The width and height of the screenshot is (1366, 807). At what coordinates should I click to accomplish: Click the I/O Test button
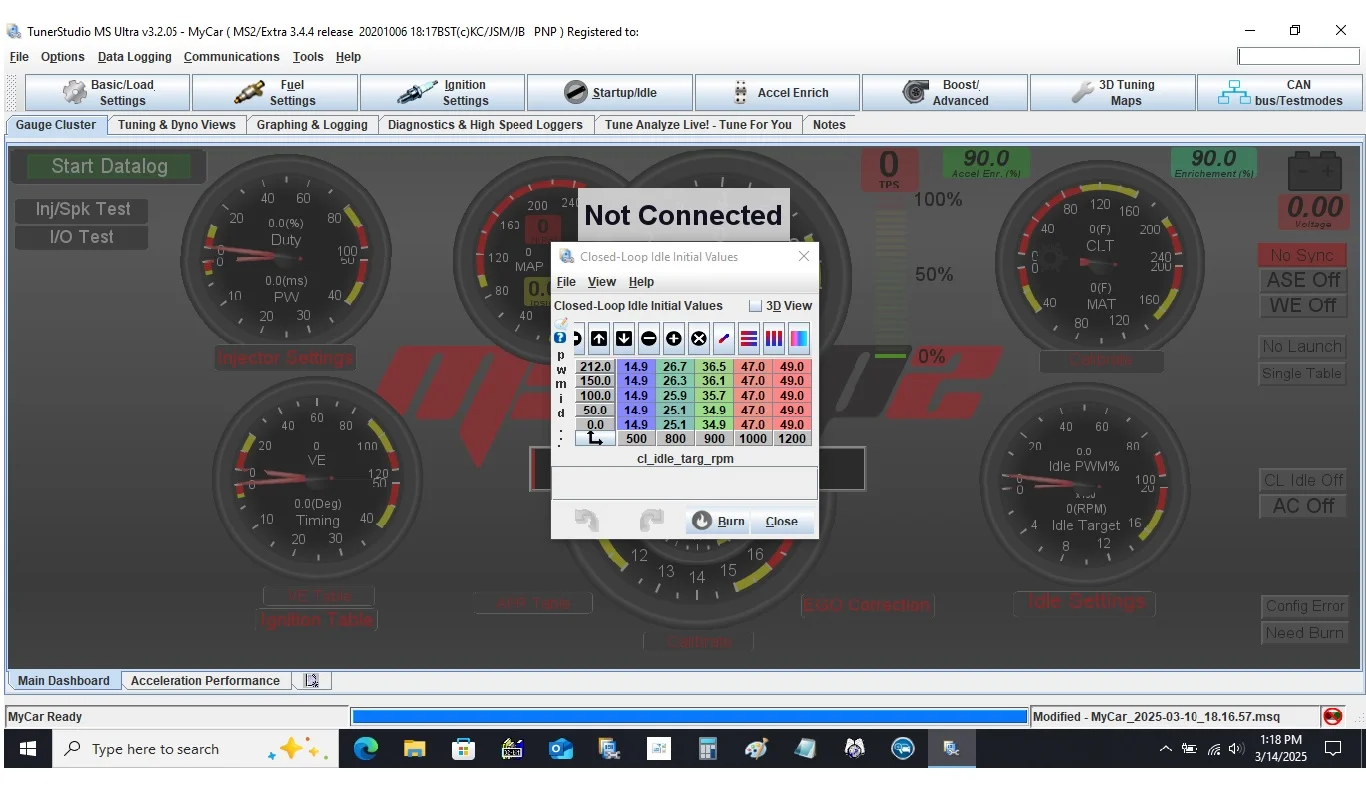point(82,237)
